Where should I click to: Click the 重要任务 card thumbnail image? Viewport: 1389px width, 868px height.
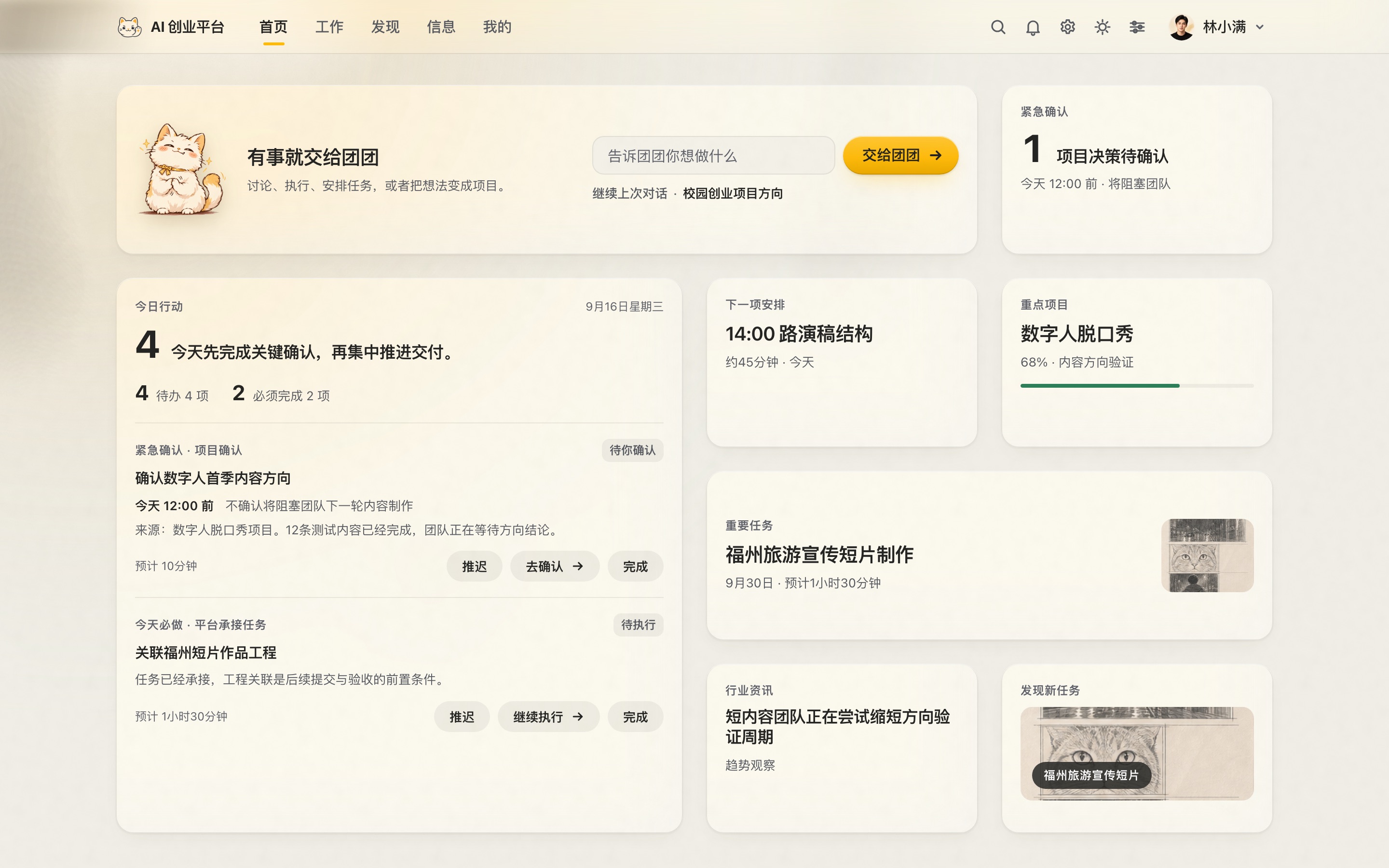tap(1207, 555)
